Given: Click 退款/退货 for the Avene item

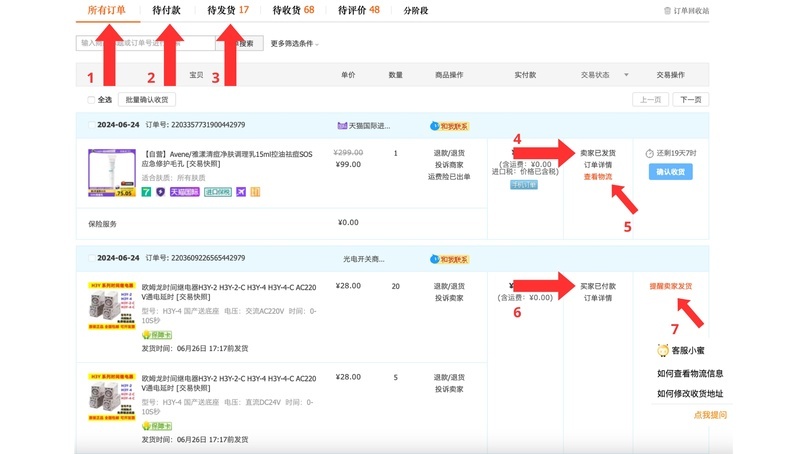Looking at the screenshot, I should pos(449,153).
